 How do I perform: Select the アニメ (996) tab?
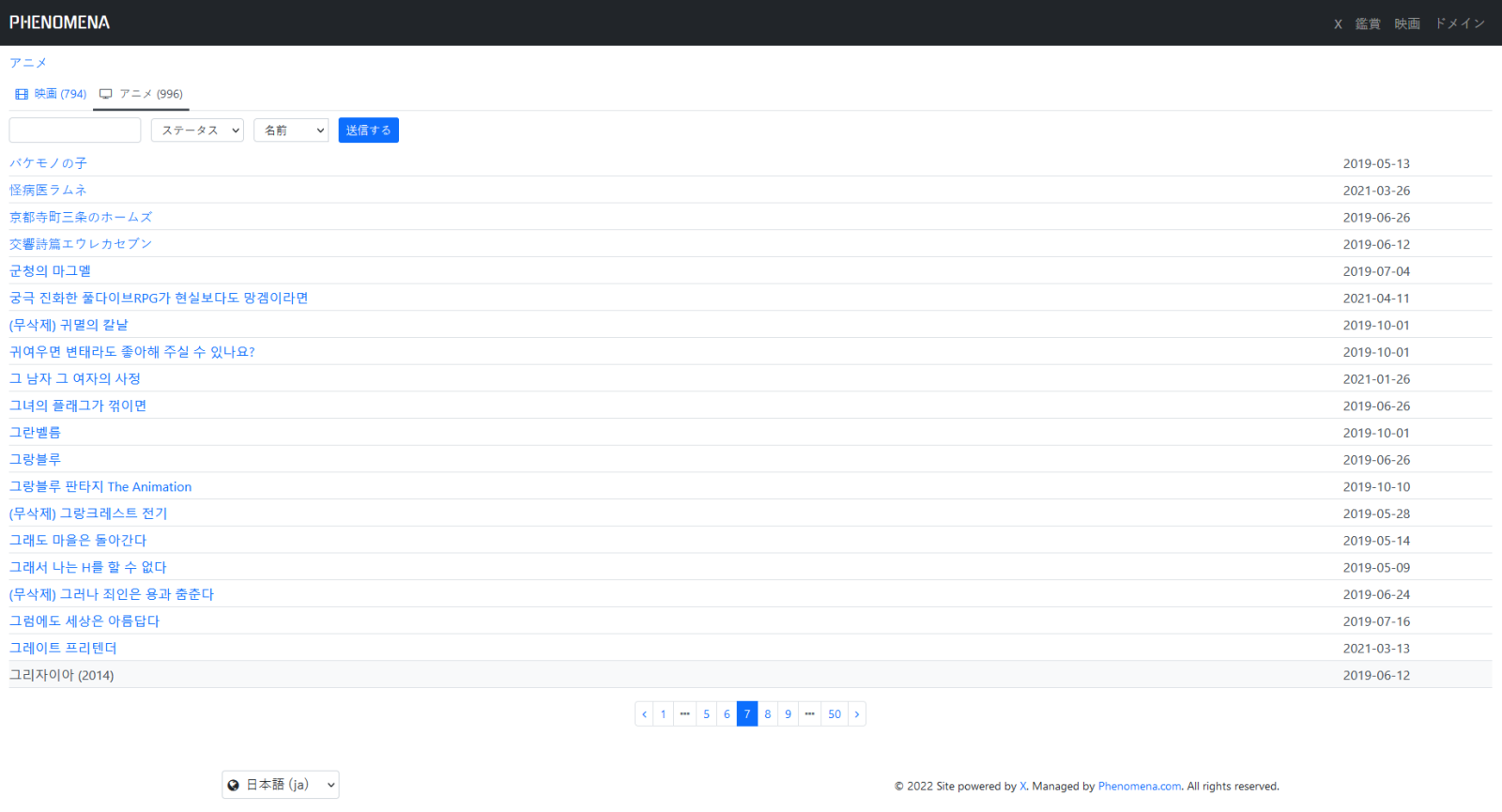click(142, 94)
